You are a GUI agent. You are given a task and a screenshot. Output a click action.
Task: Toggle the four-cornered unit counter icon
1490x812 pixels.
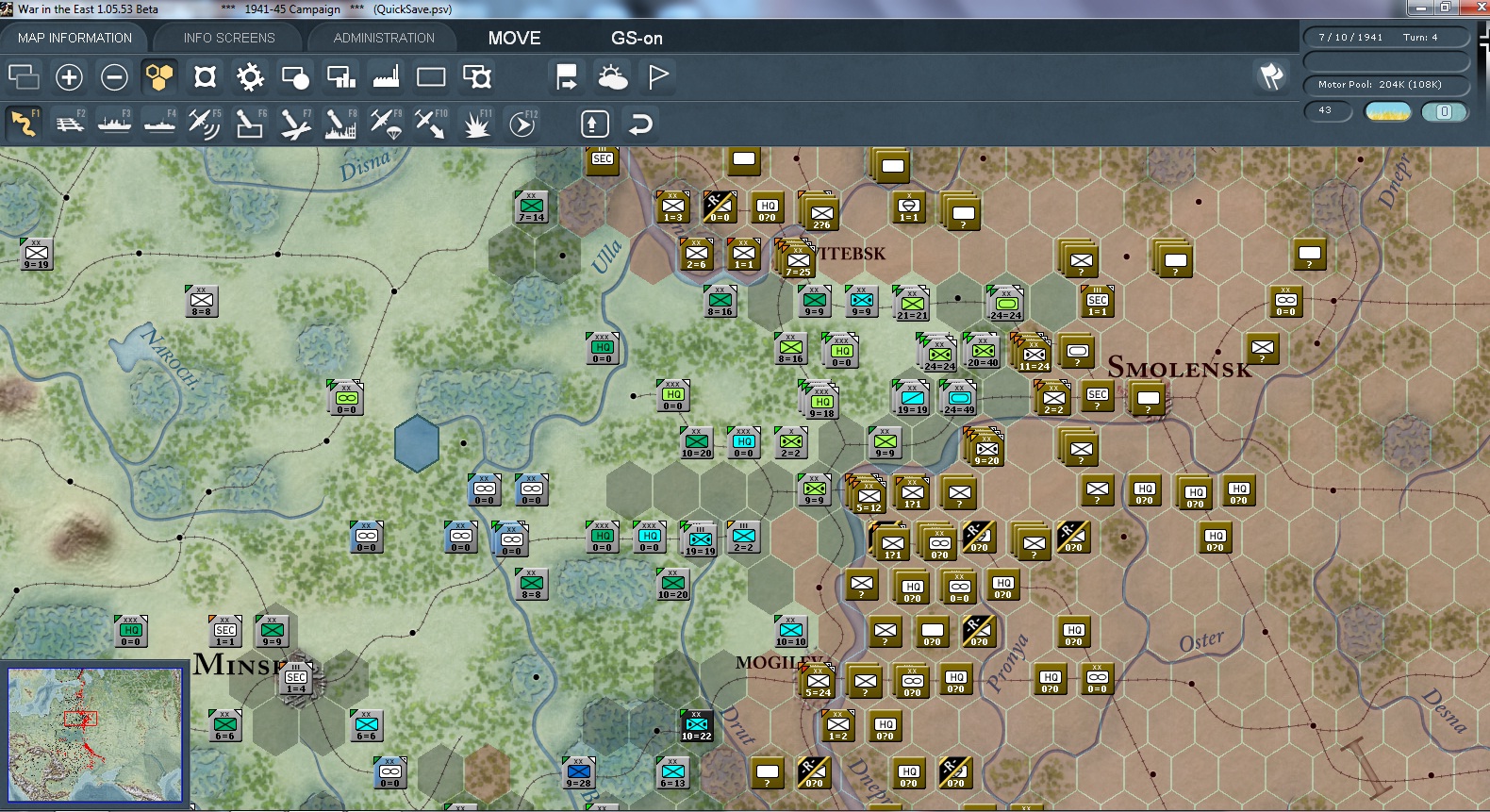click(x=205, y=76)
